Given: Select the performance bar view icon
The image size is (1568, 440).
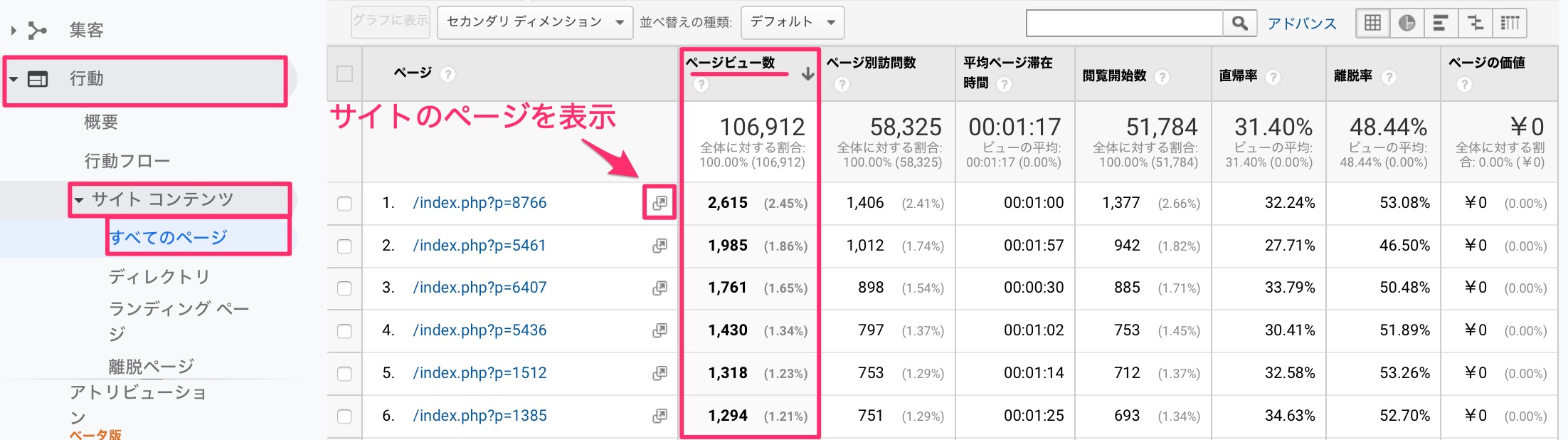Looking at the screenshot, I should (x=1440, y=23).
